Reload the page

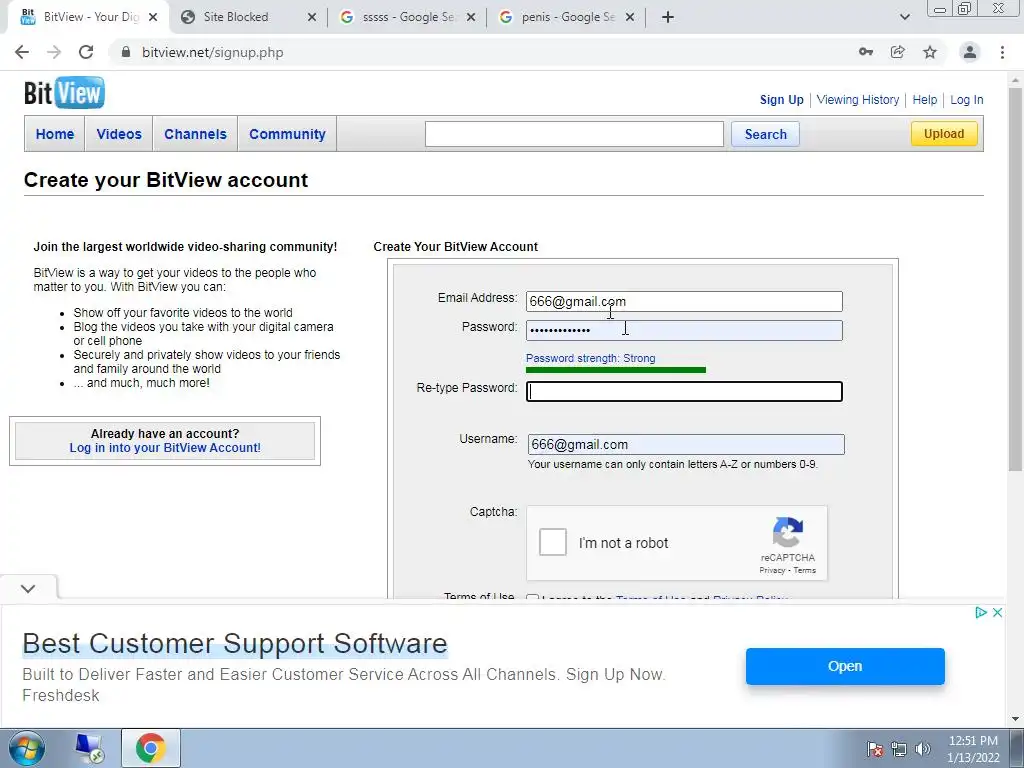[x=86, y=52]
